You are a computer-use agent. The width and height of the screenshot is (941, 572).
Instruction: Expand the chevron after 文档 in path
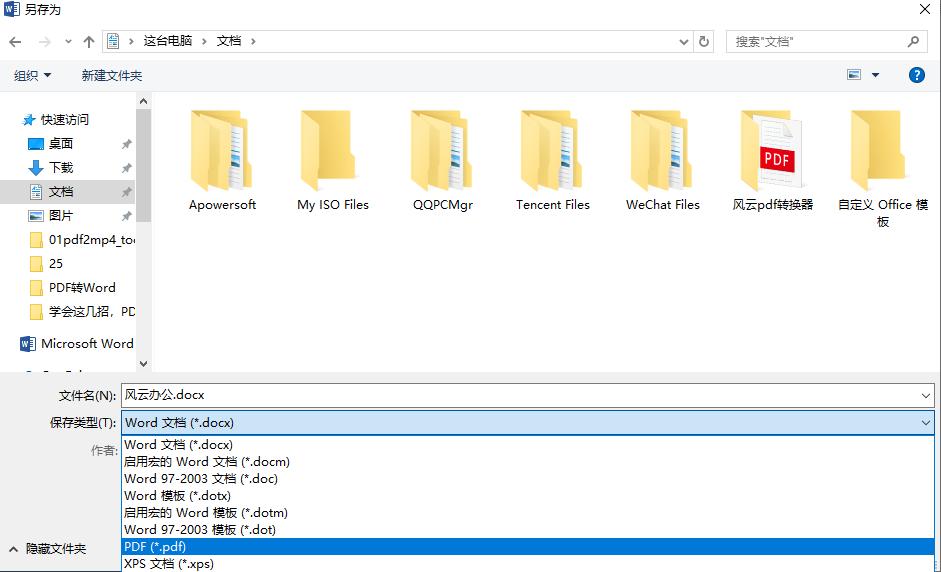point(253,41)
